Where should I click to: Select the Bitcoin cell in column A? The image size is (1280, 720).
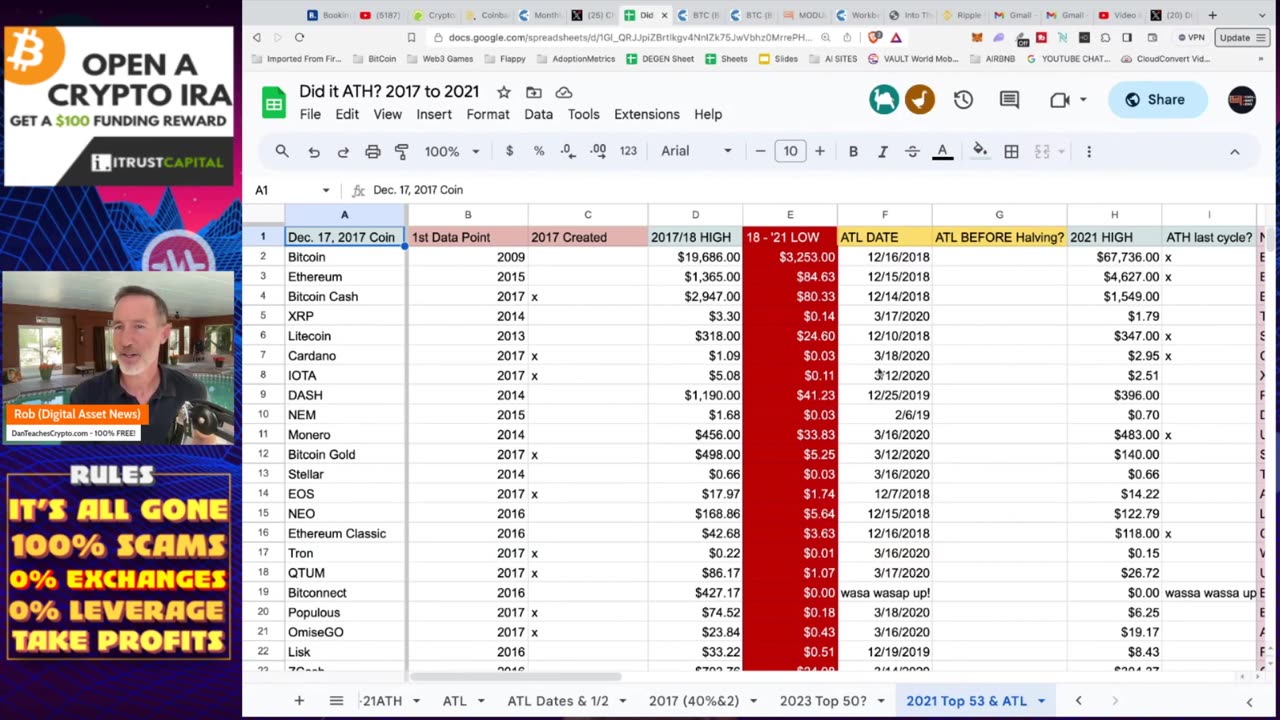coord(345,257)
